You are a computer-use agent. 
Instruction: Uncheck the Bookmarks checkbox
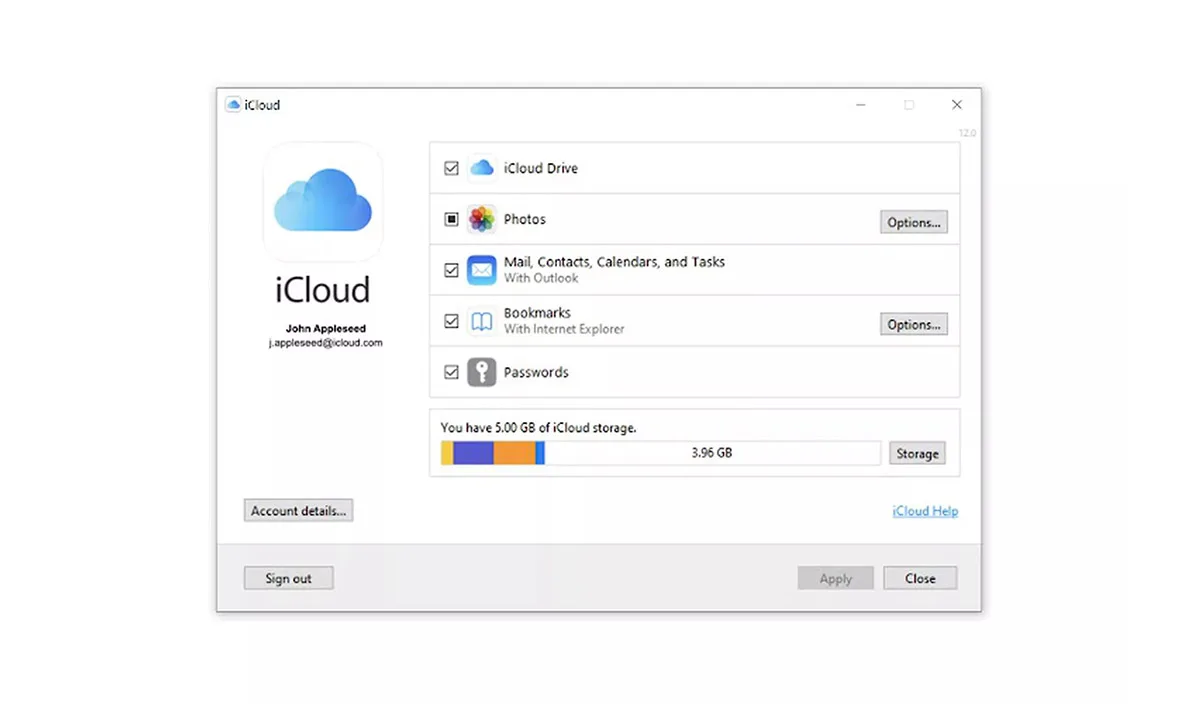[x=451, y=321]
